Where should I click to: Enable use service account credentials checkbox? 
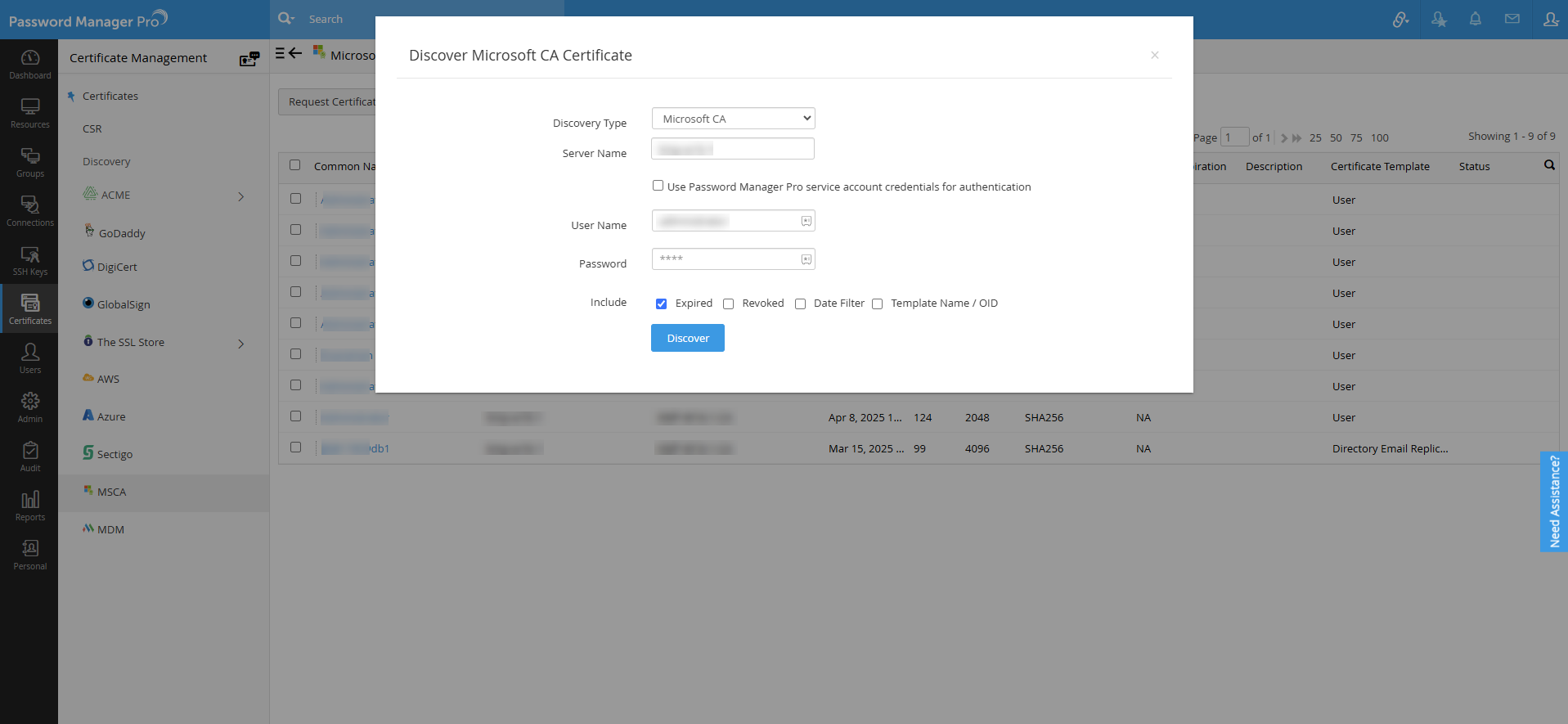pyautogui.click(x=658, y=186)
